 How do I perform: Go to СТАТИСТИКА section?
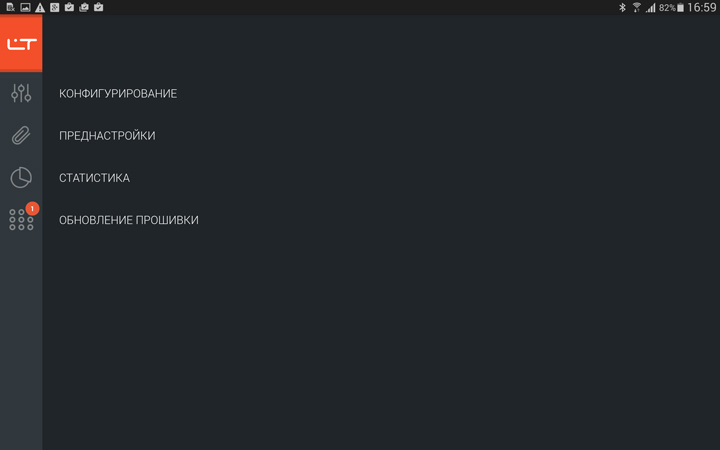coord(95,178)
